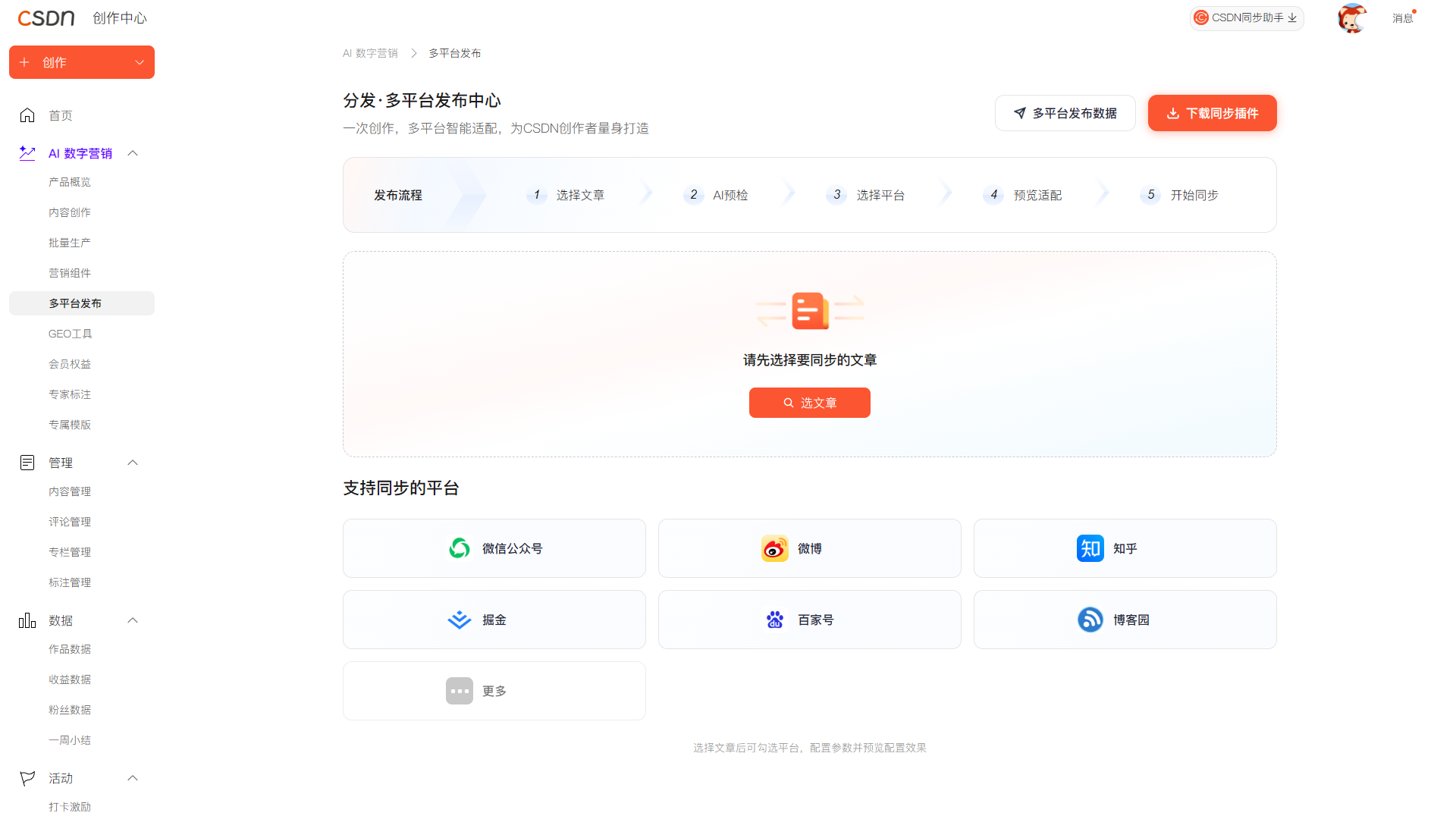Open the user avatar menu
This screenshot has height=819, width=1456.
tap(1351, 18)
